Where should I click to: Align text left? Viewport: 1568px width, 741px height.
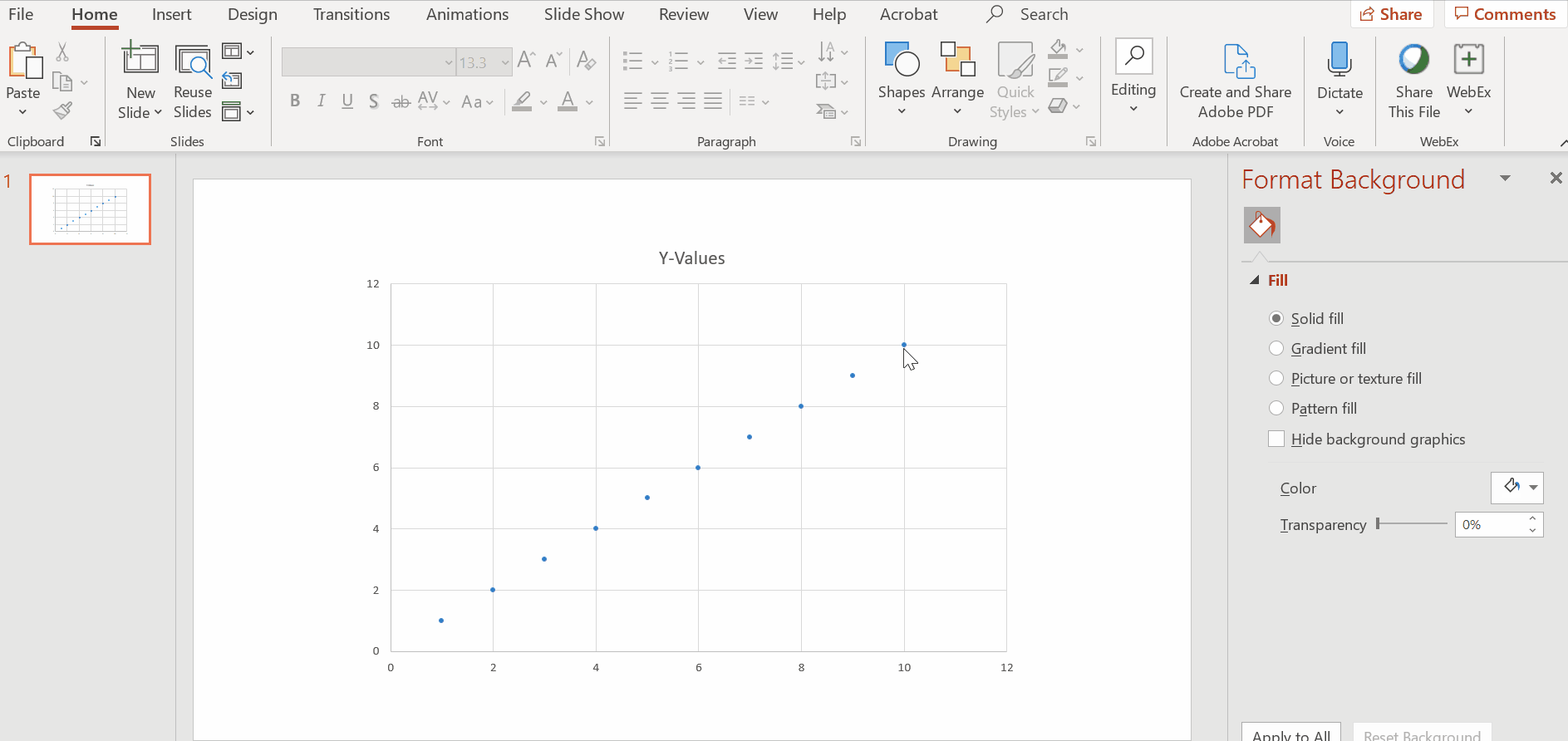[x=633, y=101]
